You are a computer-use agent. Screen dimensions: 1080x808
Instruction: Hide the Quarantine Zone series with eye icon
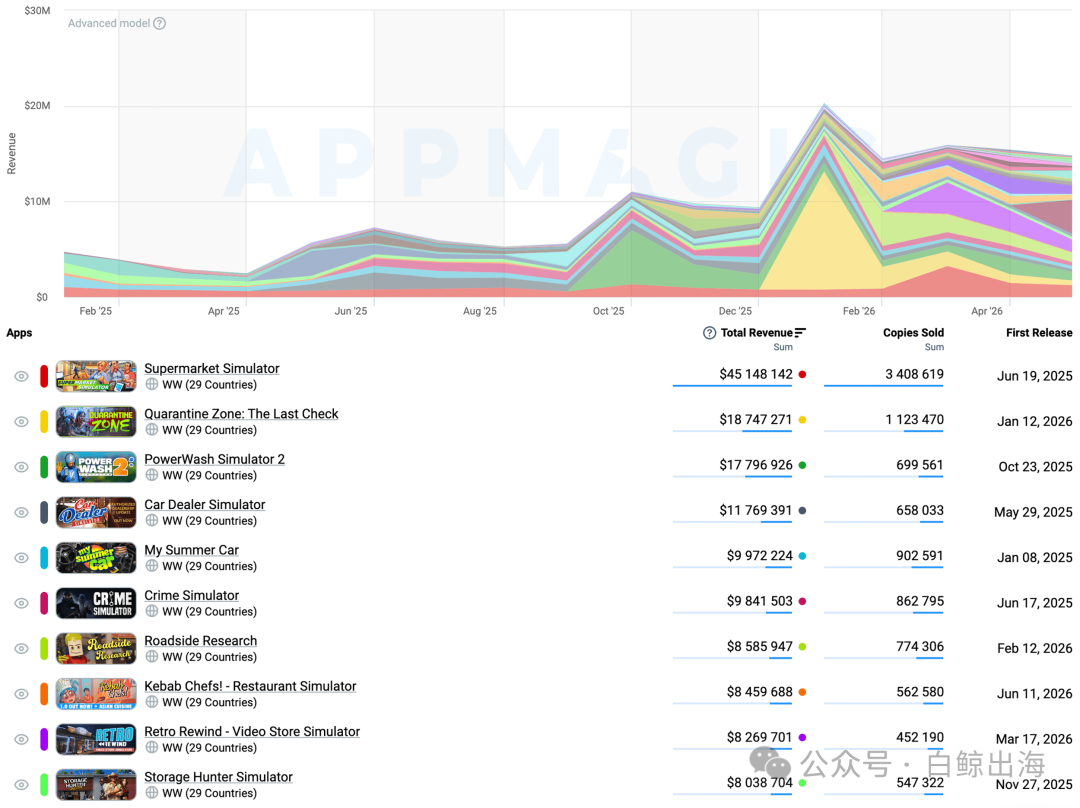(21, 422)
